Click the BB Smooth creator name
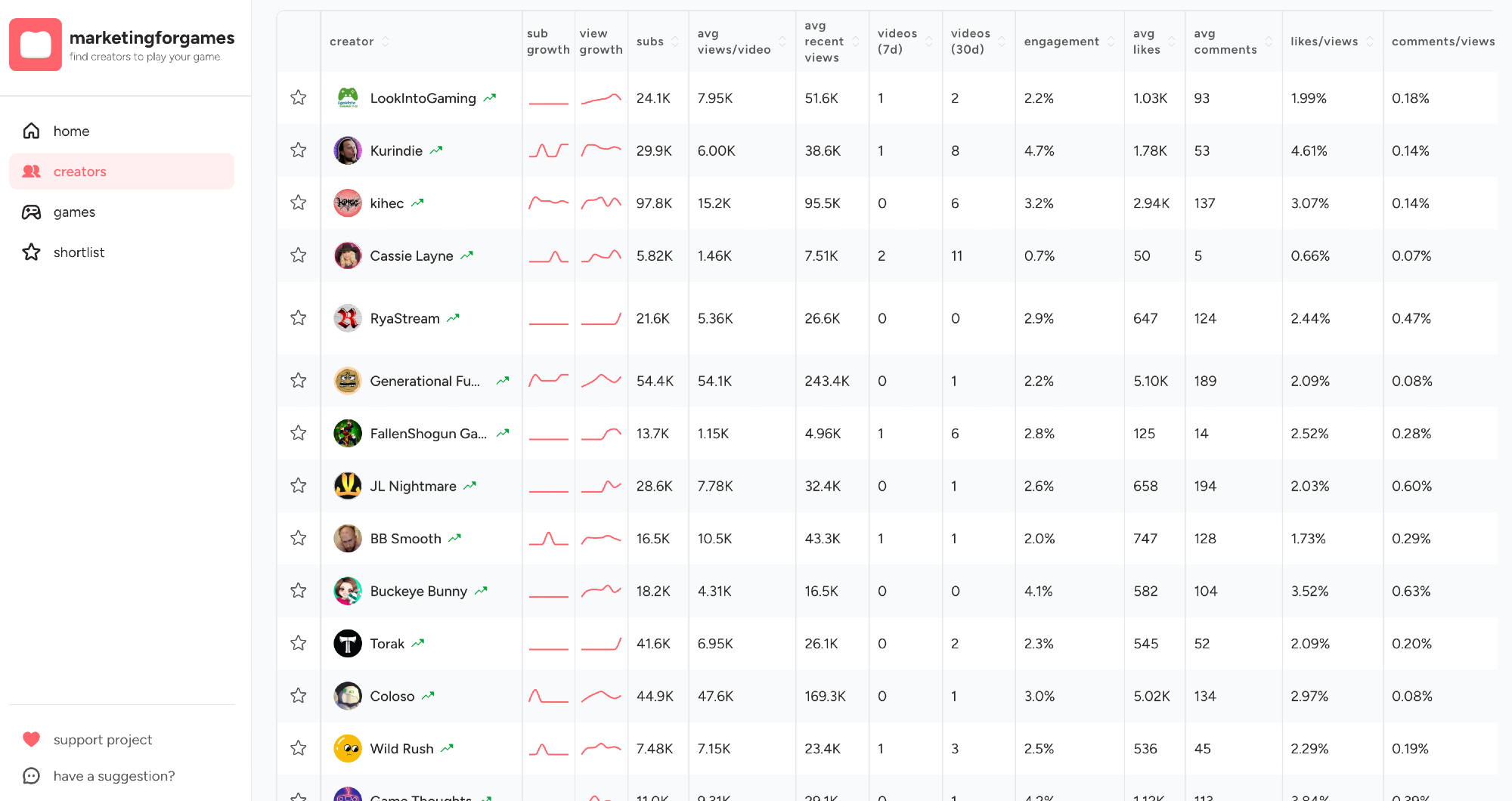 point(405,538)
